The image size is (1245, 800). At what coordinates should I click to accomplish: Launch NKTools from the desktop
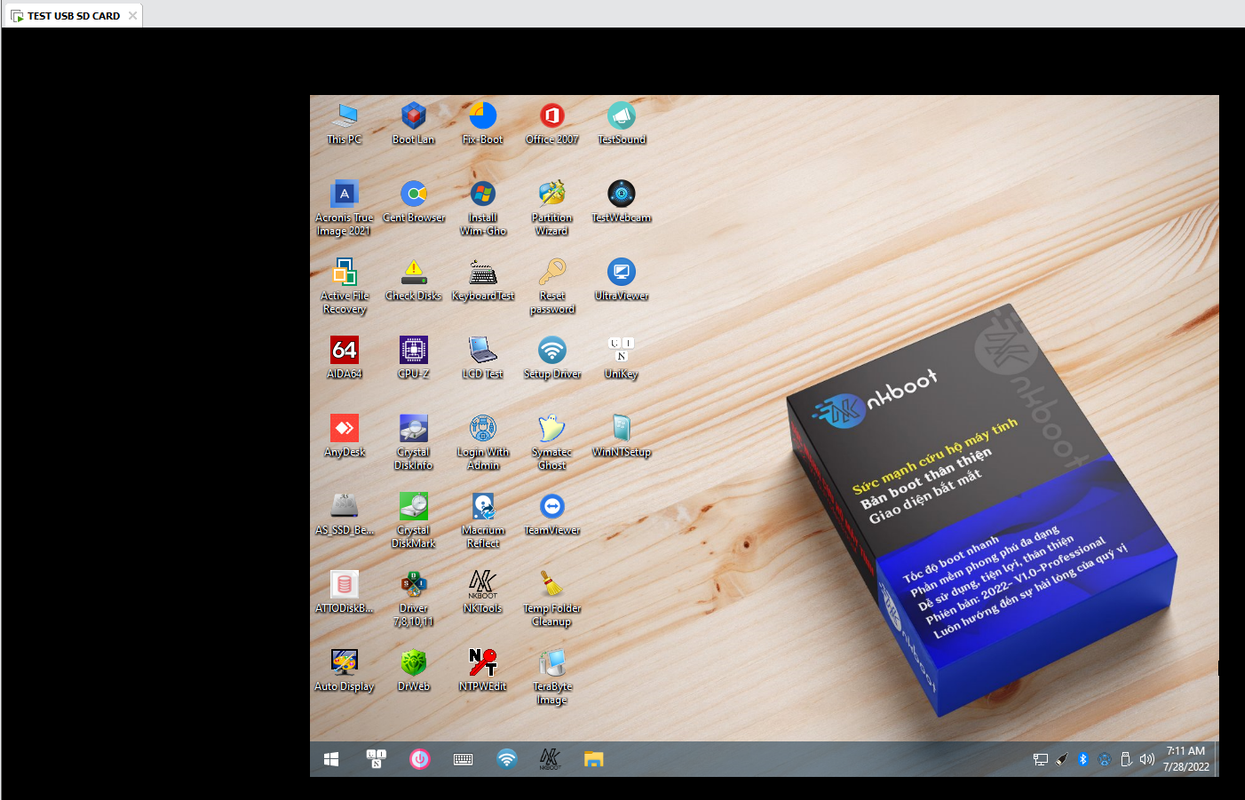[x=483, y=592]
